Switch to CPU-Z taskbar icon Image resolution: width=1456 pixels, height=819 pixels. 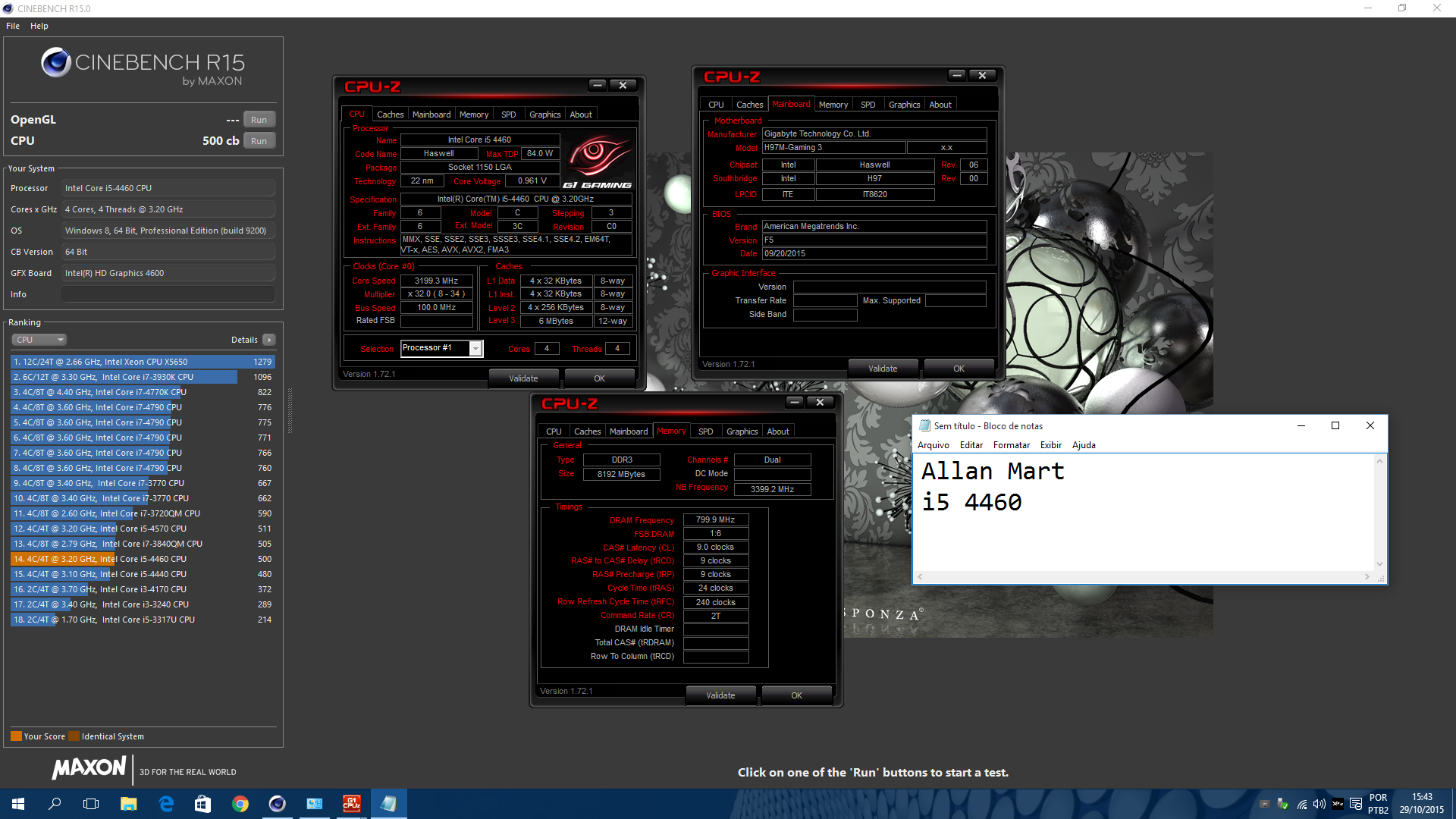[351, 804]
